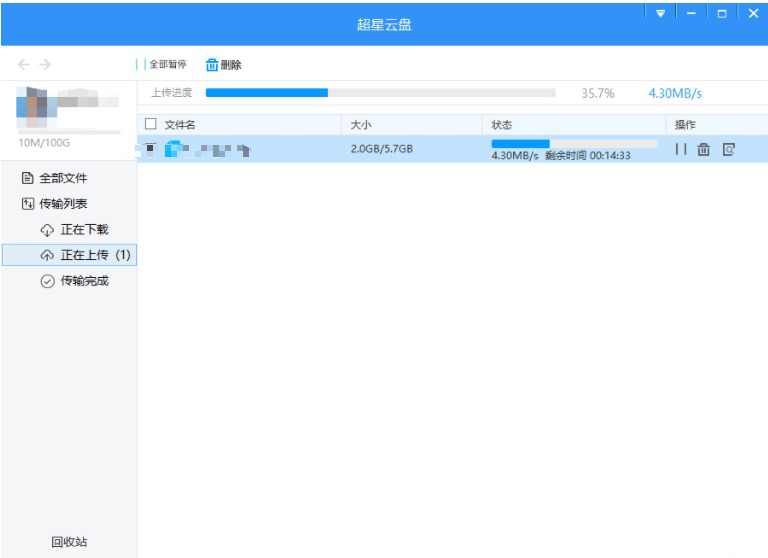
Task: Click the 文件名 column header
Action: pyautogui.click(x=180, y=125)
